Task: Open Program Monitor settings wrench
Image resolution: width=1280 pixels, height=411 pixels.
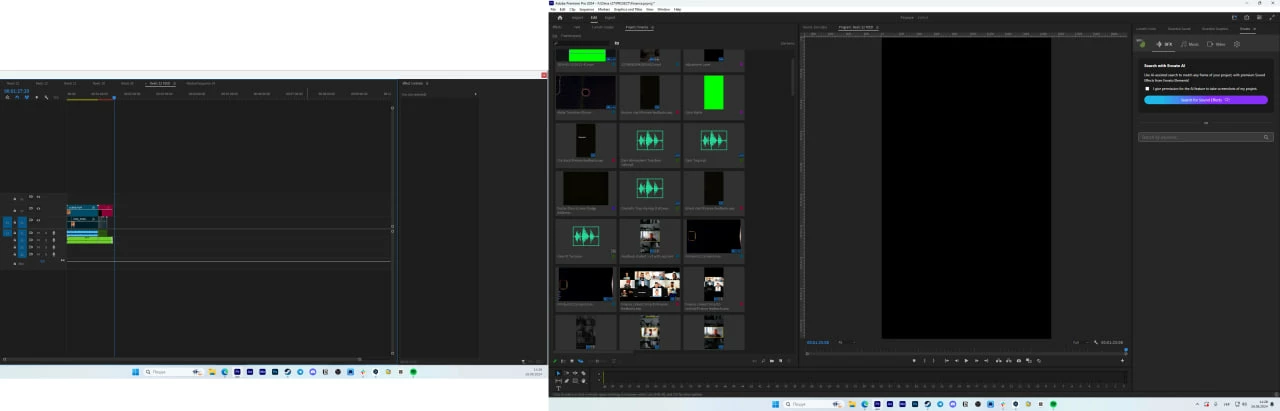Action: pos(1096,342)
